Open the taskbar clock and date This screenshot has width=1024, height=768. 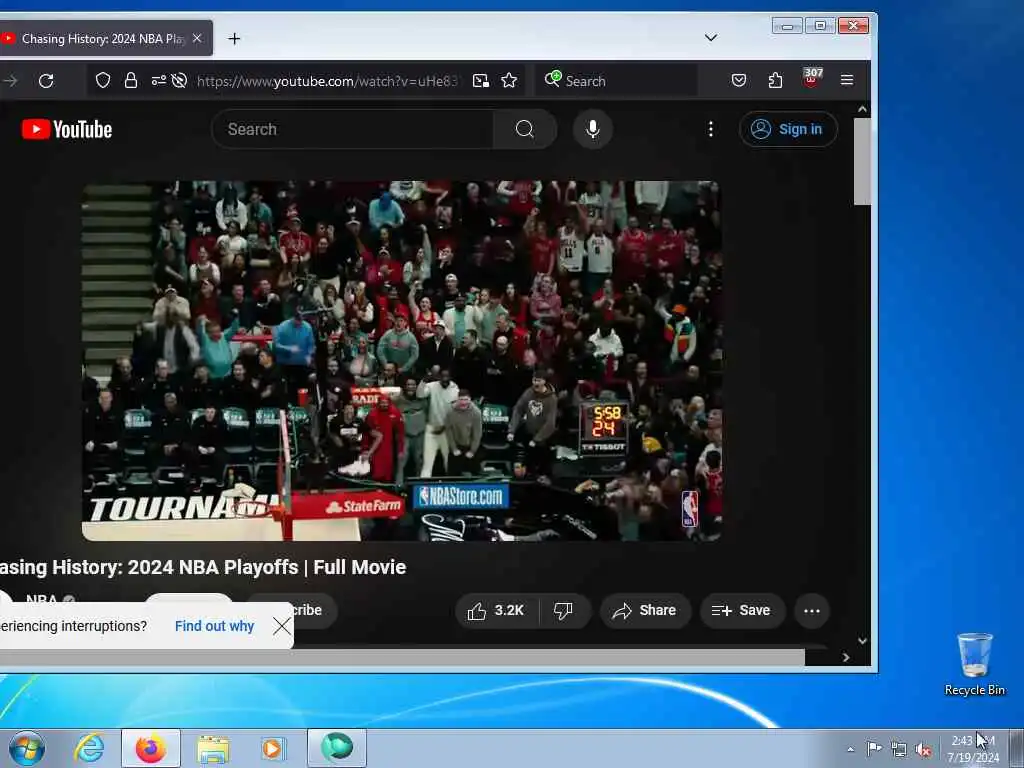(x=973, y=749)
